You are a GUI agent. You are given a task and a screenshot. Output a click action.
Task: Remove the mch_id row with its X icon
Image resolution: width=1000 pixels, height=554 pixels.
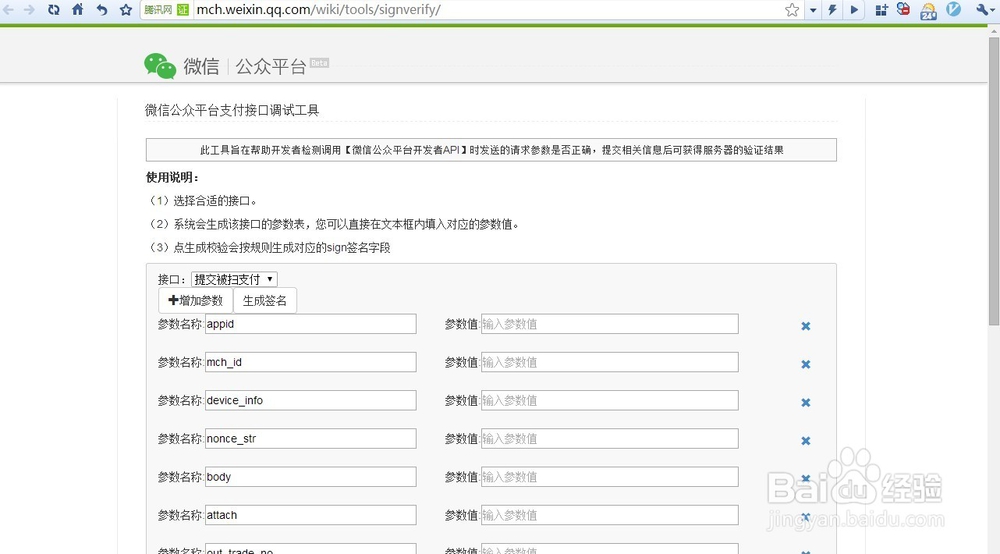805,364
